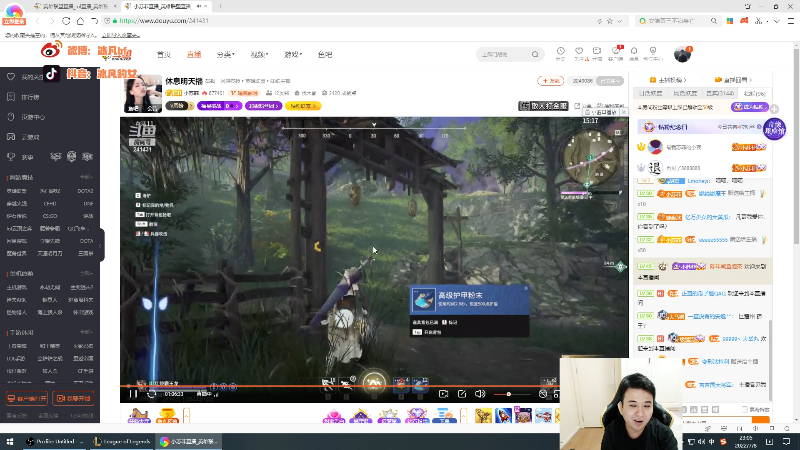Viewport: 800px width, 450px height.
Task: Collapse the left sidebar handle arrow
Action: pos(101,245)
